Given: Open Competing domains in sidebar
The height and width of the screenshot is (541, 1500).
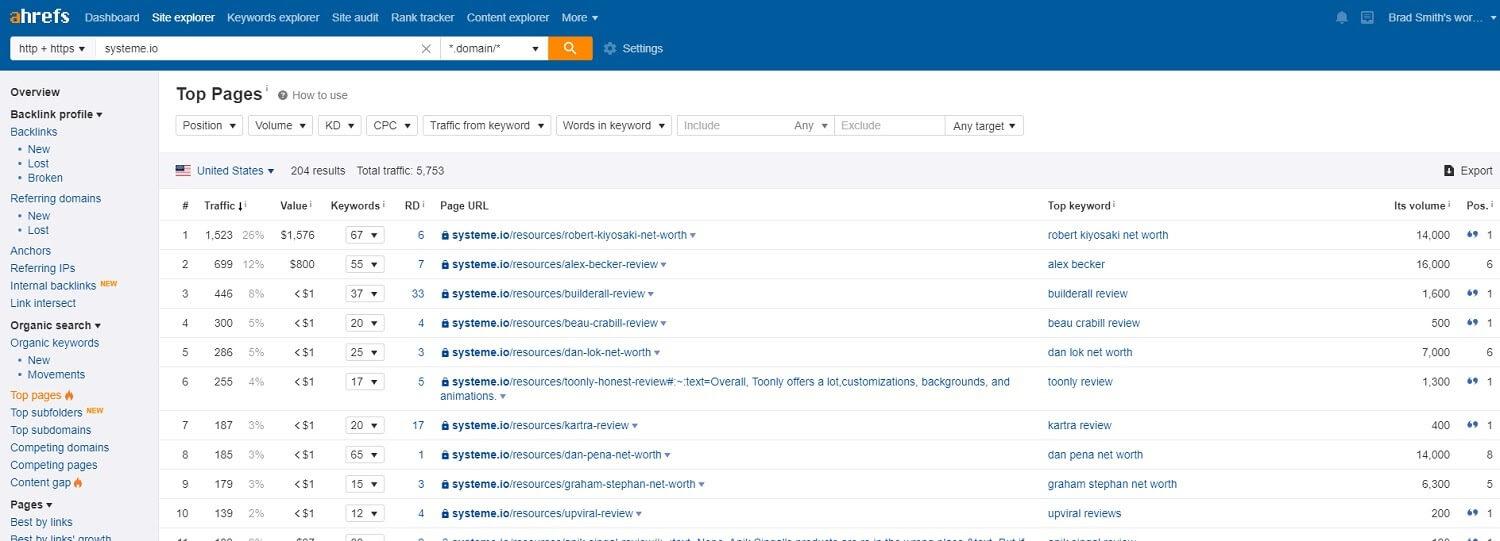Looking at the screenshot, I should pos(60,448).
